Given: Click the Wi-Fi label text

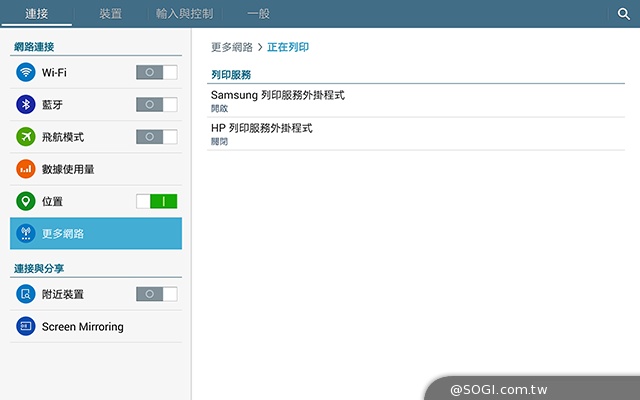Looking at the screenshot, I should pyautogui.click(x=54, y=73).
